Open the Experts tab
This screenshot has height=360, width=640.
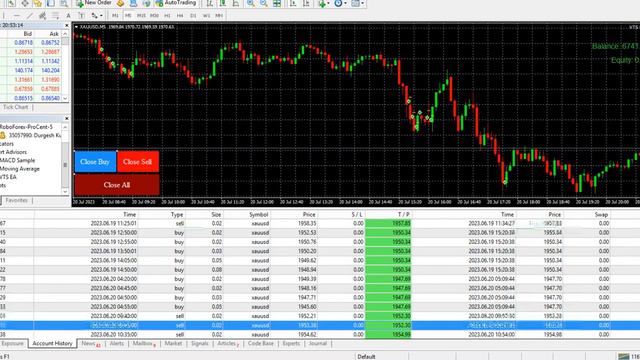[291, 344]
